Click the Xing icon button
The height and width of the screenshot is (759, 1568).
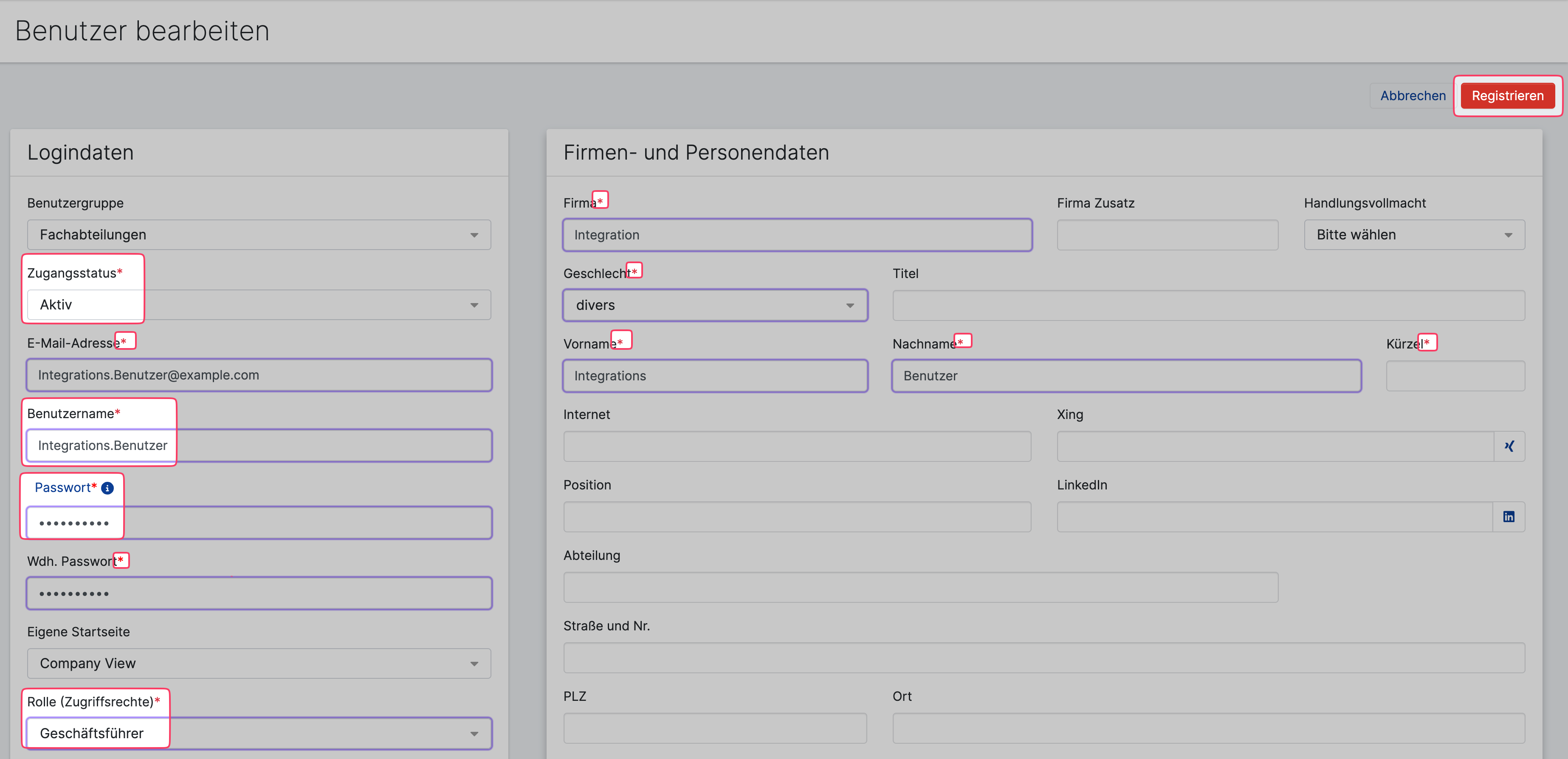click(x=1509, y=447)
